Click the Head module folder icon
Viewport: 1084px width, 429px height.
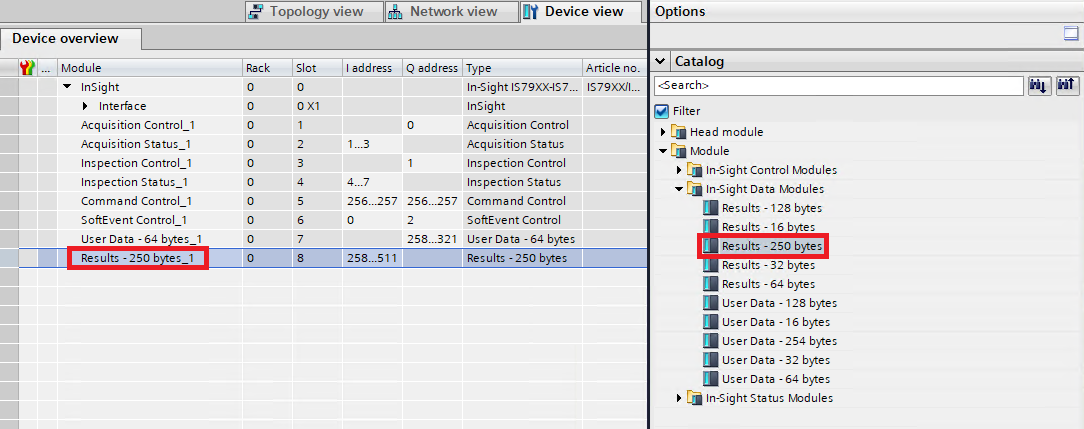point(679,132)
